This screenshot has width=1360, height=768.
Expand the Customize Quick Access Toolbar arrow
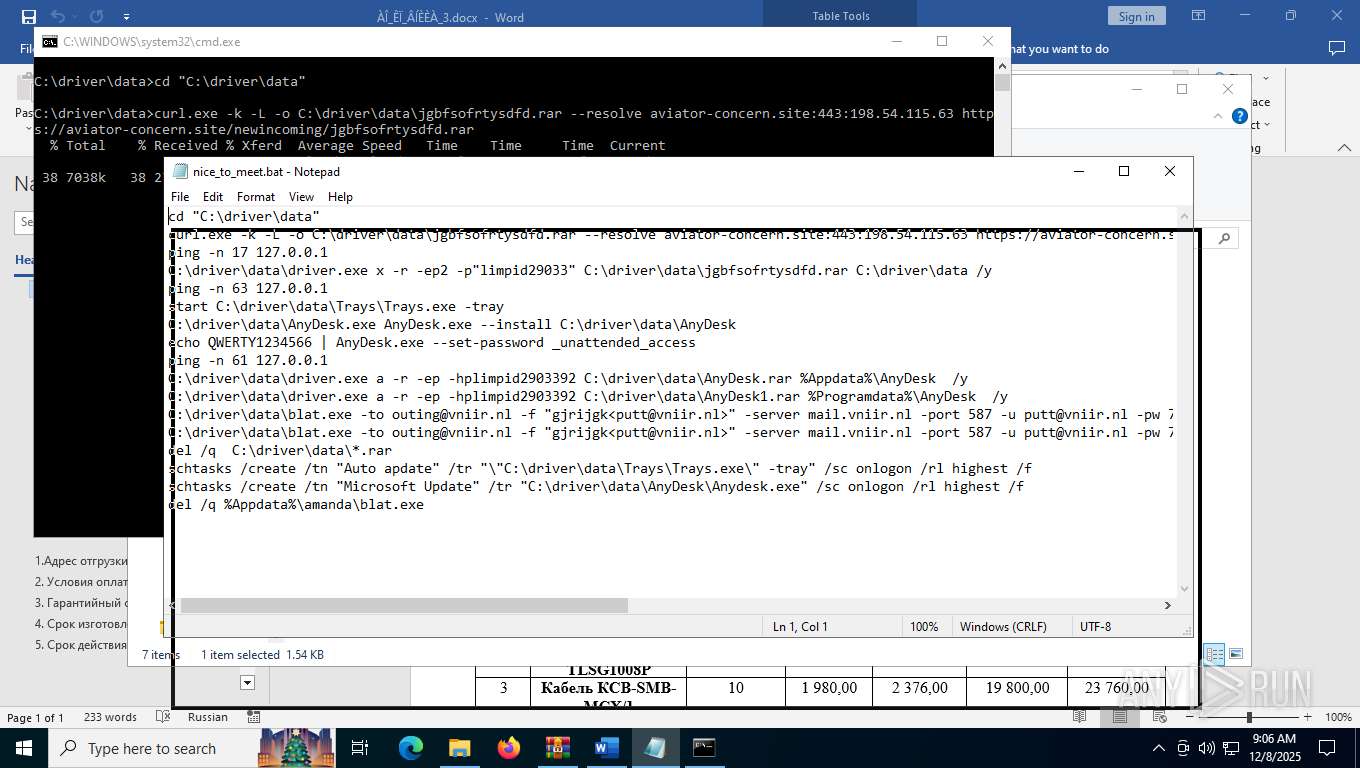pyautogui.click(x=126, y=17)
